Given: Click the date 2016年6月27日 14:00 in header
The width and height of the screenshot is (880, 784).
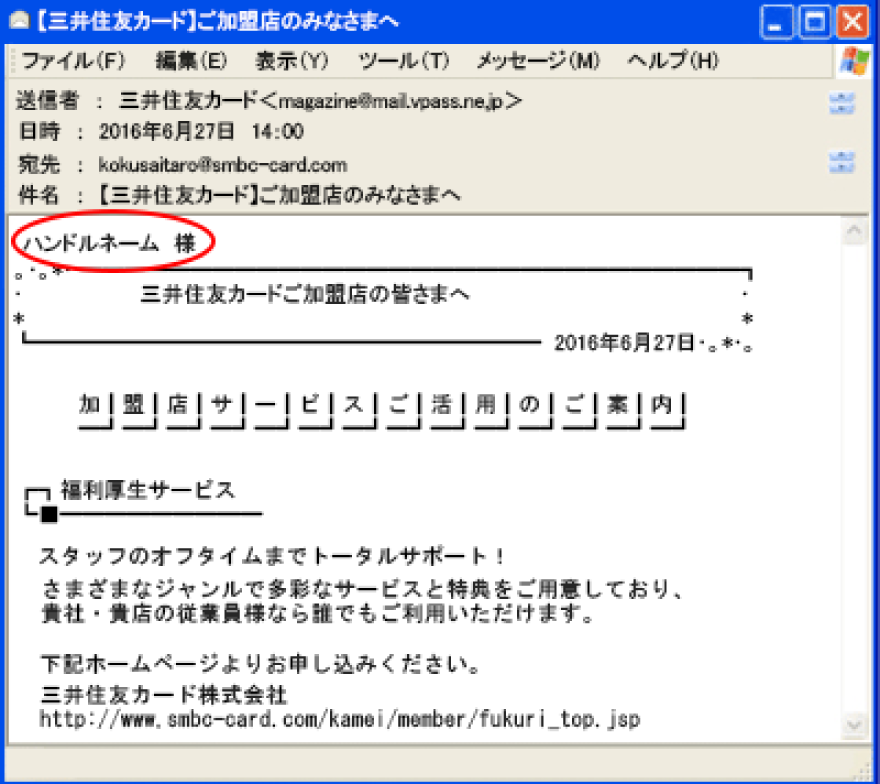Looking at the screenshot, I should click(x=201, y=132).
